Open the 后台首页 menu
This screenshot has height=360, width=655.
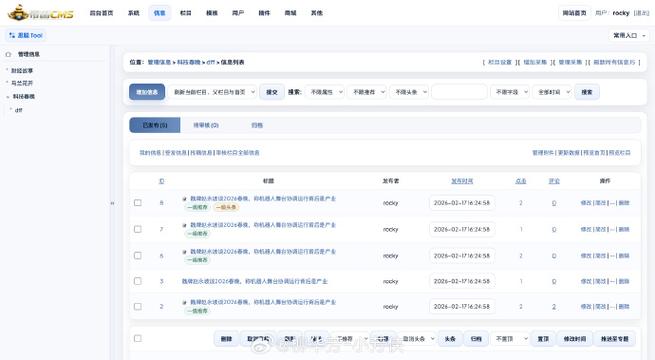click(102, 13)
